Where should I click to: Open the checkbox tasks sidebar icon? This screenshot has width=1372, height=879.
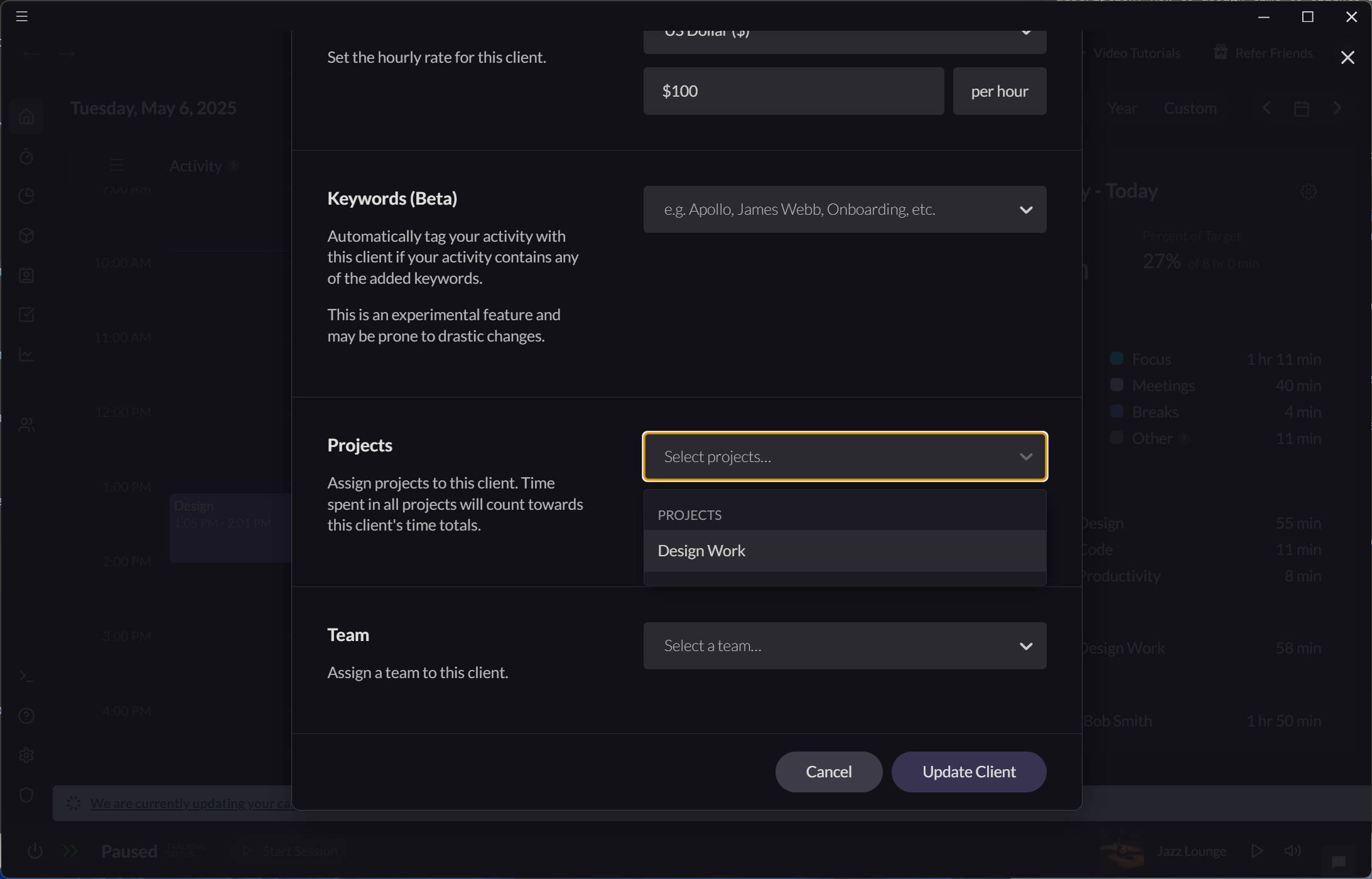coord(26,315)
